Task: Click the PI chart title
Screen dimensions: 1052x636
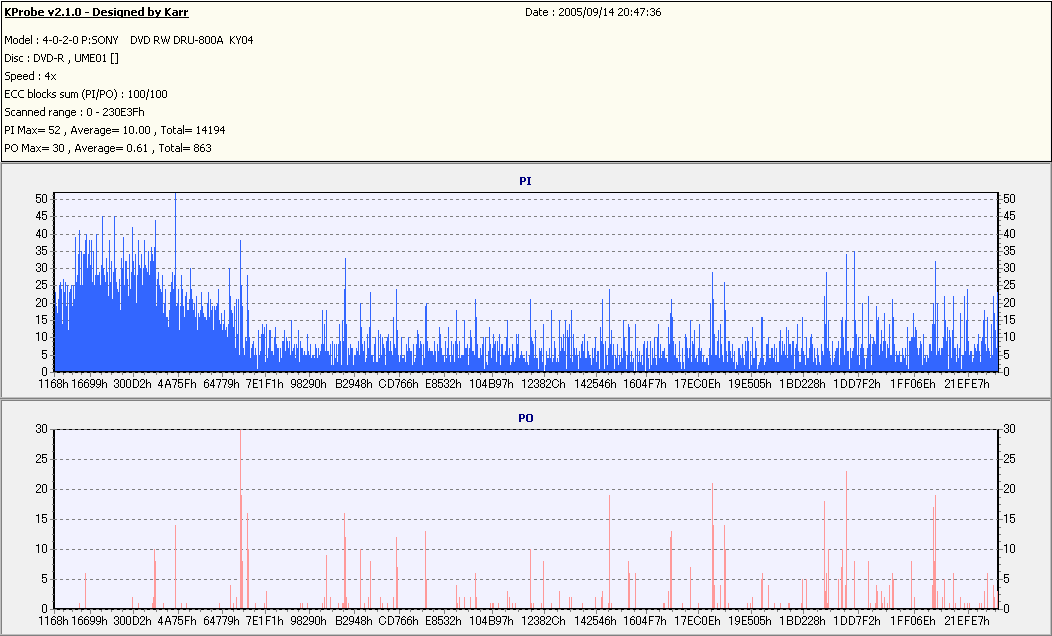Action: (525, 181)
